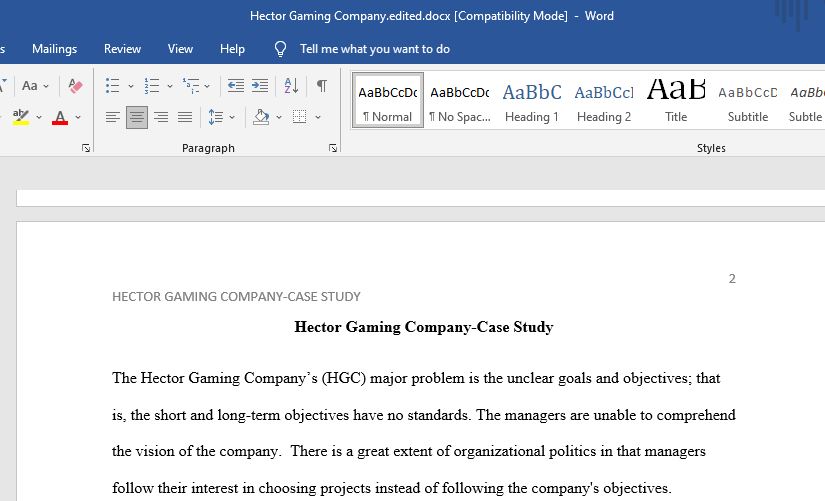Justify the paragraph text
The width and height of the screenshot is (825, 501).
tap(185, 117)
